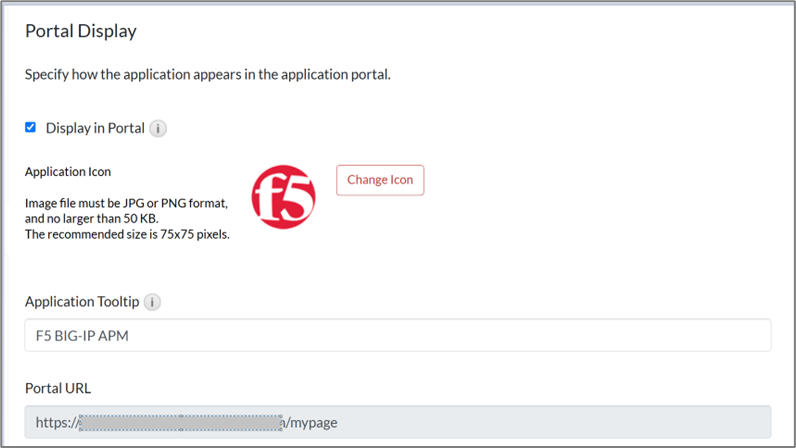Uncheck the Display in Portal checkbox
796x448 pixels.
click(x=30, y=128)
